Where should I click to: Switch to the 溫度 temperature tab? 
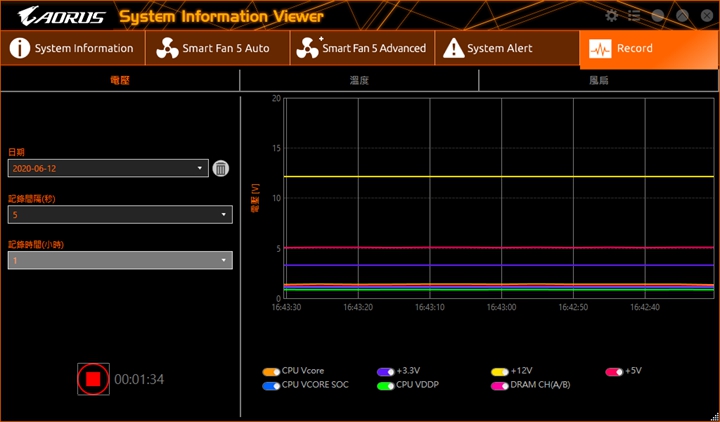(x=359, y=80)
